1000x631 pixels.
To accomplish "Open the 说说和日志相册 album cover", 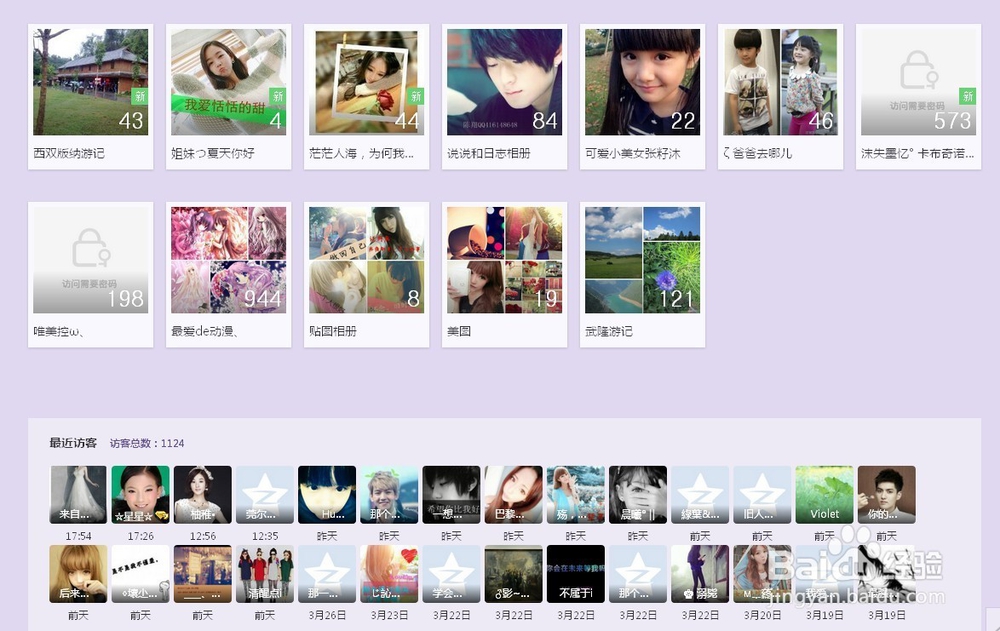I will tap(504, 82).
